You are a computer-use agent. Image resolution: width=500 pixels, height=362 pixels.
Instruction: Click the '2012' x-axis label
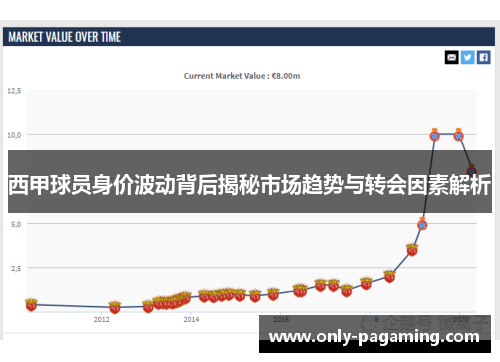click(x=102, y=319)
